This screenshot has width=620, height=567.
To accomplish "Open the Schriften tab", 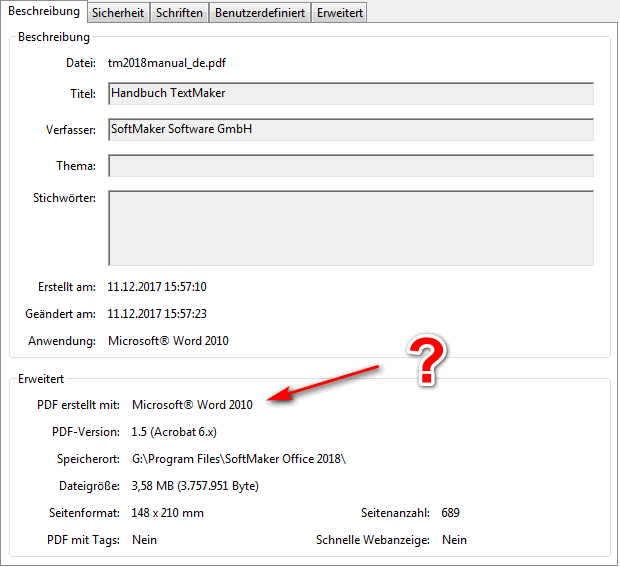I will (x=179, y=13).
